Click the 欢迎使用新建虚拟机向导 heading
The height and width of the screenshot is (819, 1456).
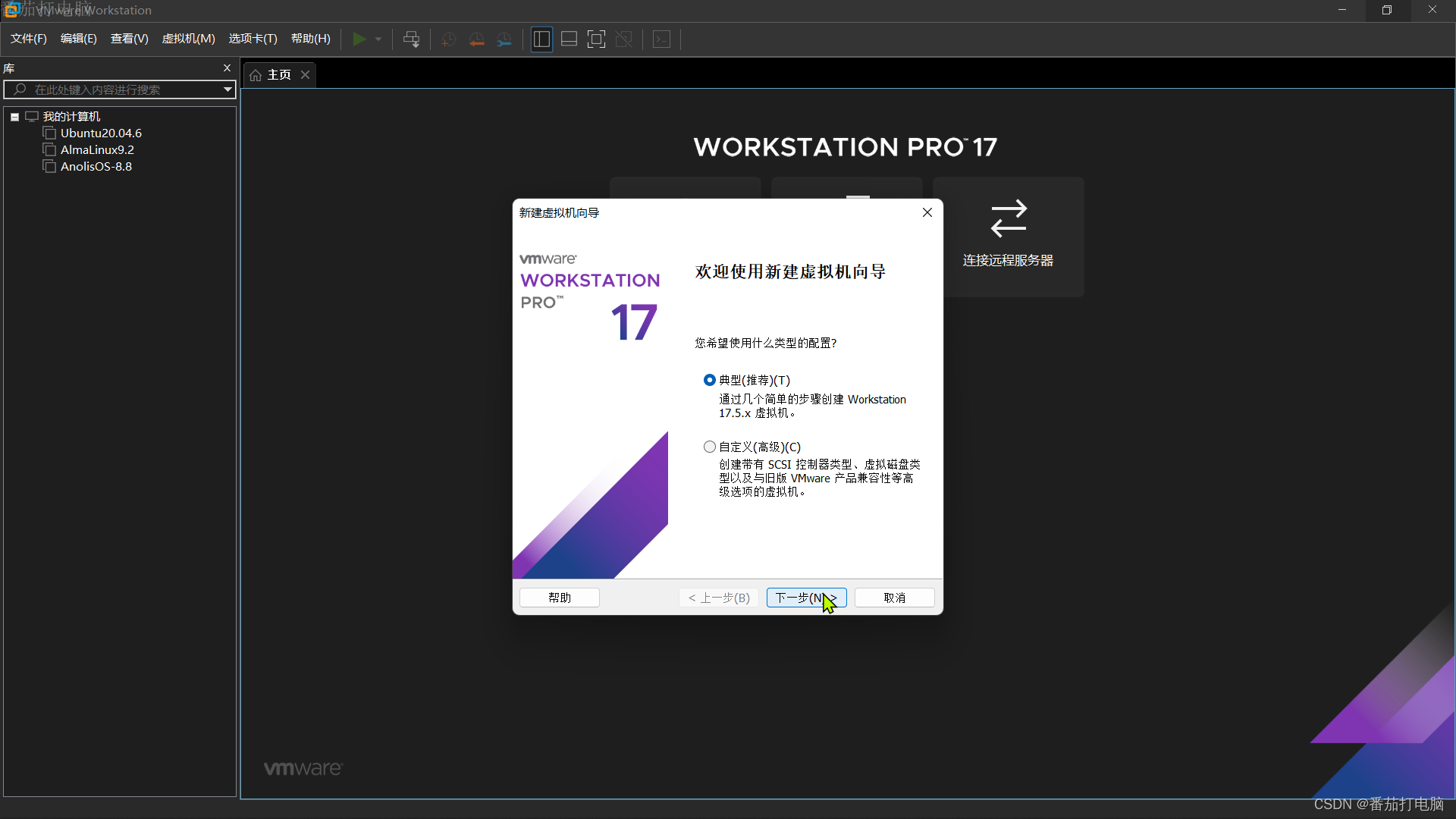(790, 271)
